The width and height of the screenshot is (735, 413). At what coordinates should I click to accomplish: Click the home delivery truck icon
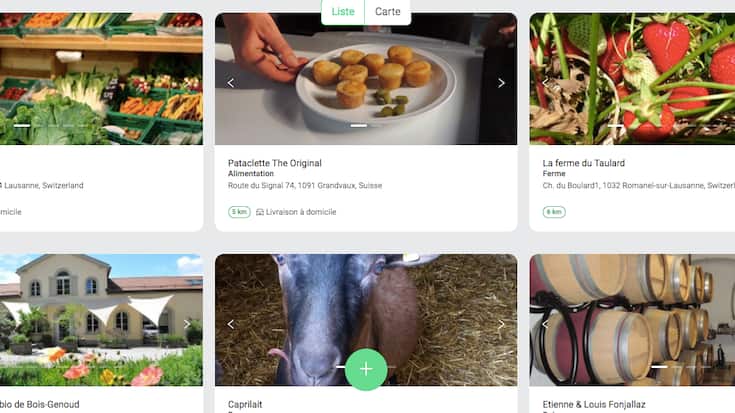coord(260,212)
